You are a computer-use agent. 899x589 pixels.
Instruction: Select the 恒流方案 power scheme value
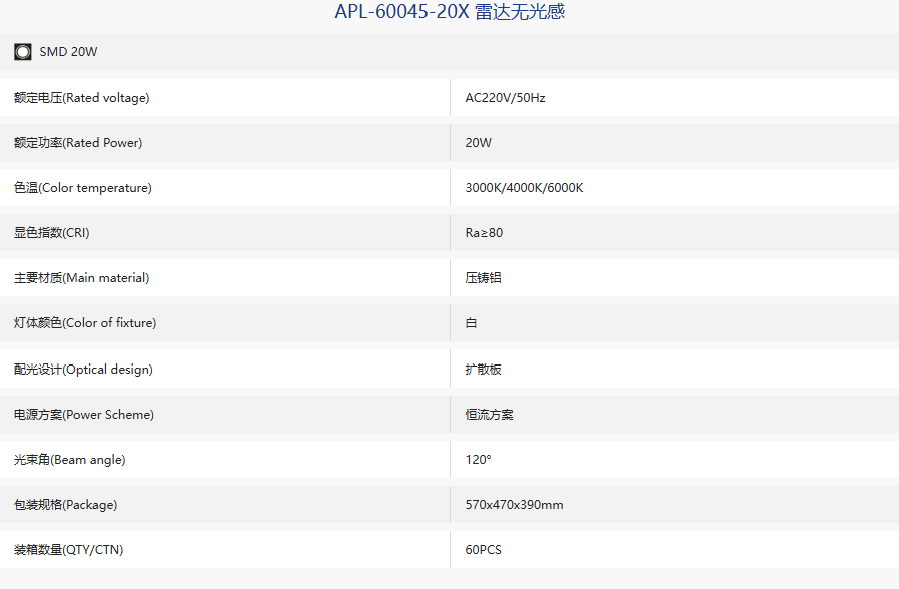(490, 415)
